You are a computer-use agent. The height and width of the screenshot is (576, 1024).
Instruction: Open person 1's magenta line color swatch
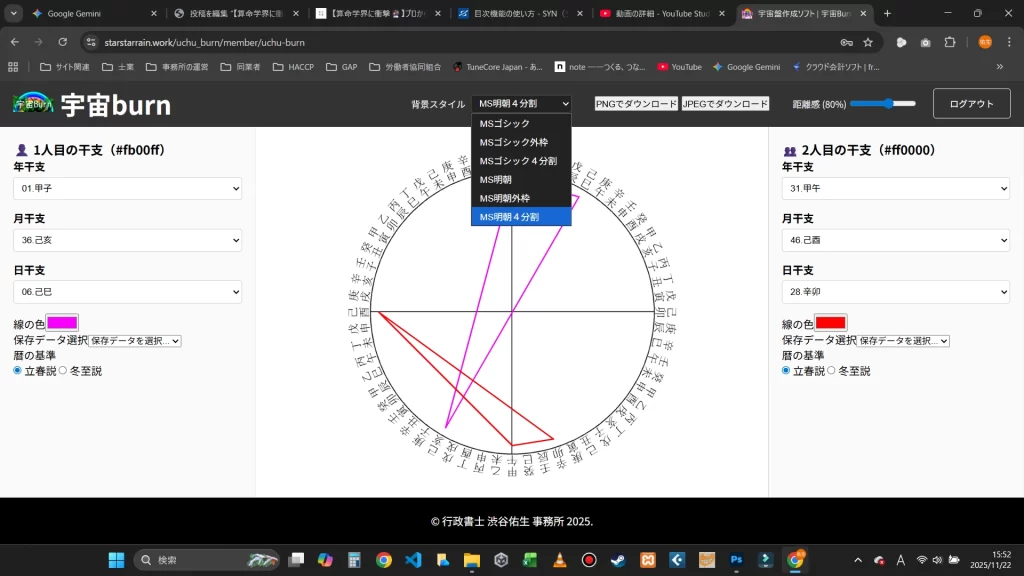click(x=62, y=323)
